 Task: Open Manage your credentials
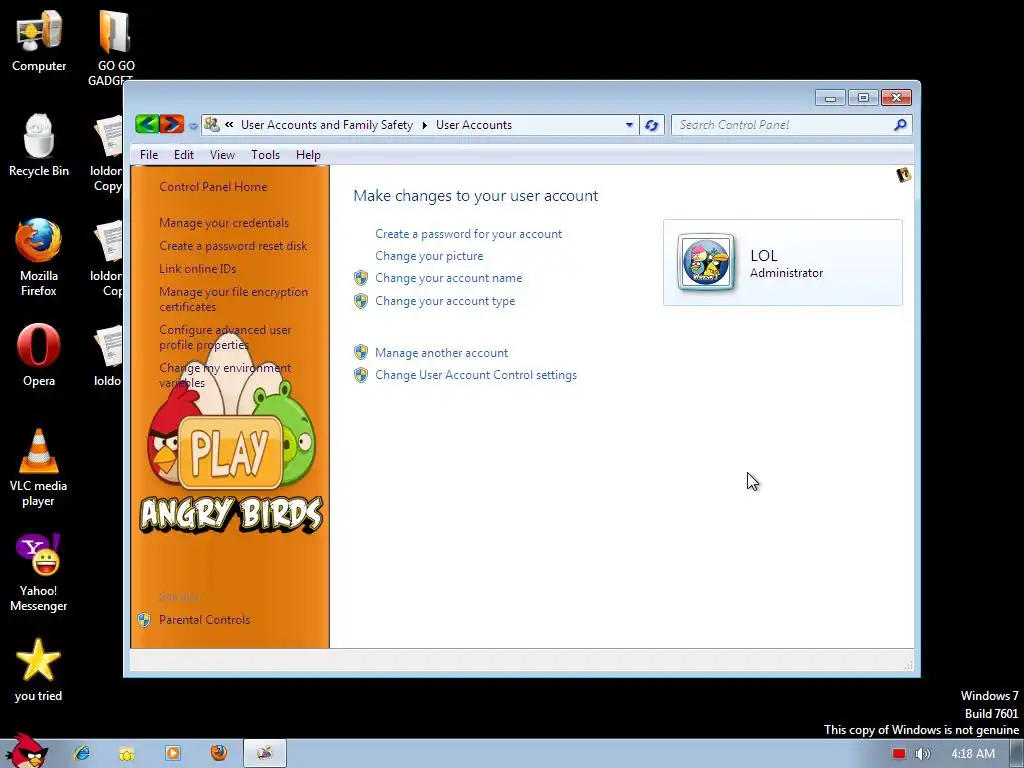tap(224, 223)
